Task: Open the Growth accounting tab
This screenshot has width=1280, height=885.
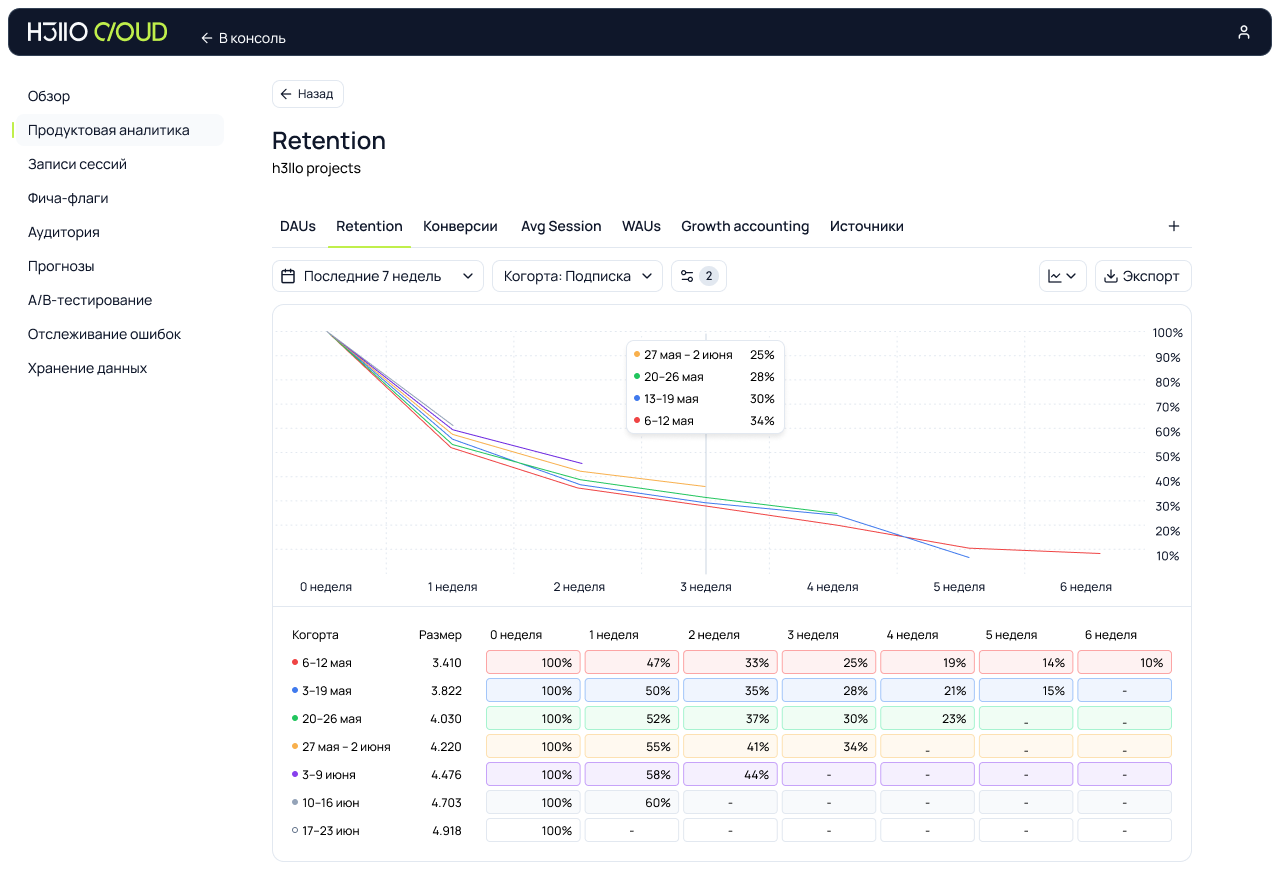Action: click(745, 226)
